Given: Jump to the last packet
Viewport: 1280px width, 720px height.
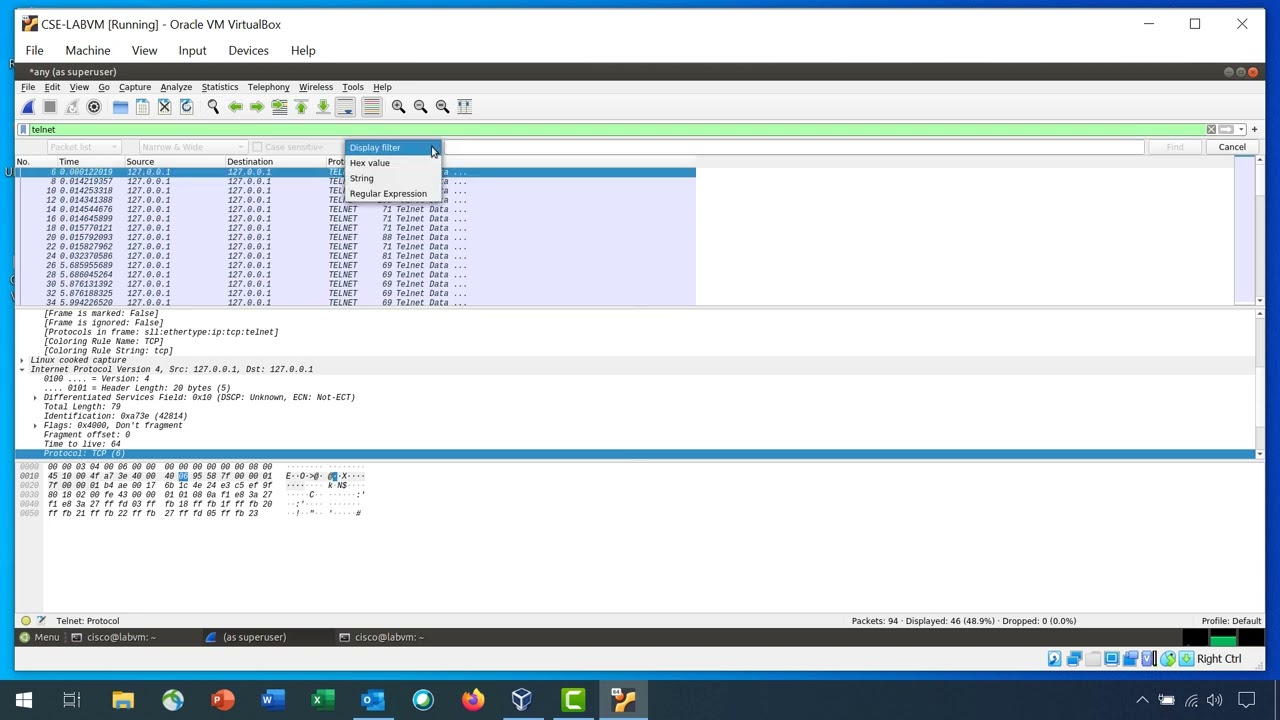Looking at the screenshot, I should tap(323, 106).
